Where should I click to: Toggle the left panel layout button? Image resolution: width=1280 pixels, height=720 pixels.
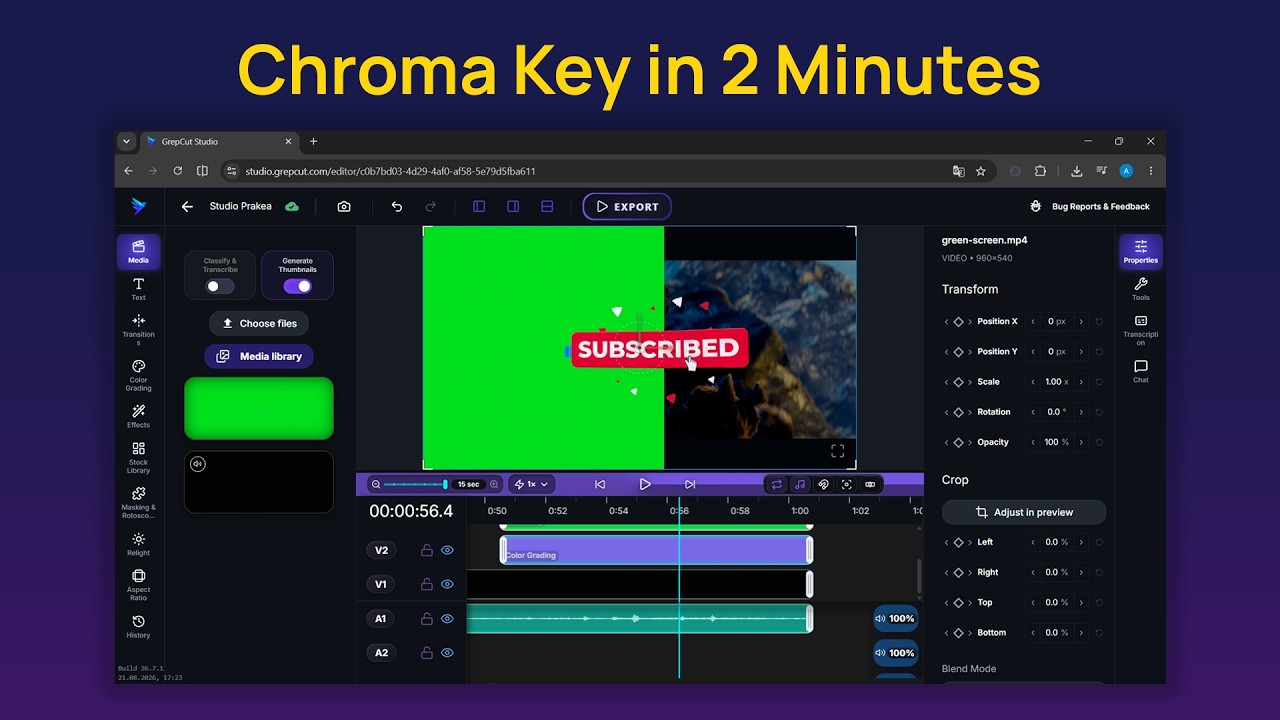tap(479, 207)
